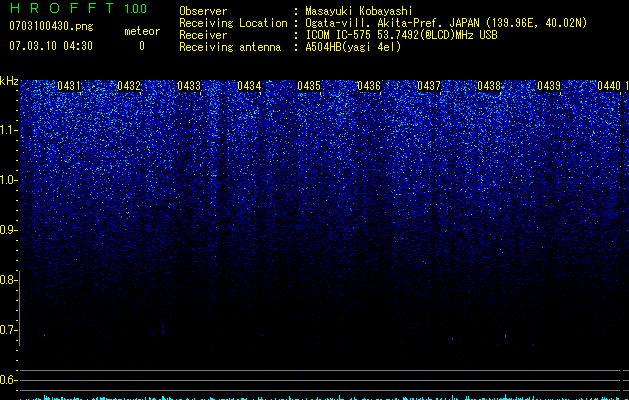Viewport: 629px width, 400px height.
Task: Click the 0.9 kHz axis label
Action: coord(7,230)
